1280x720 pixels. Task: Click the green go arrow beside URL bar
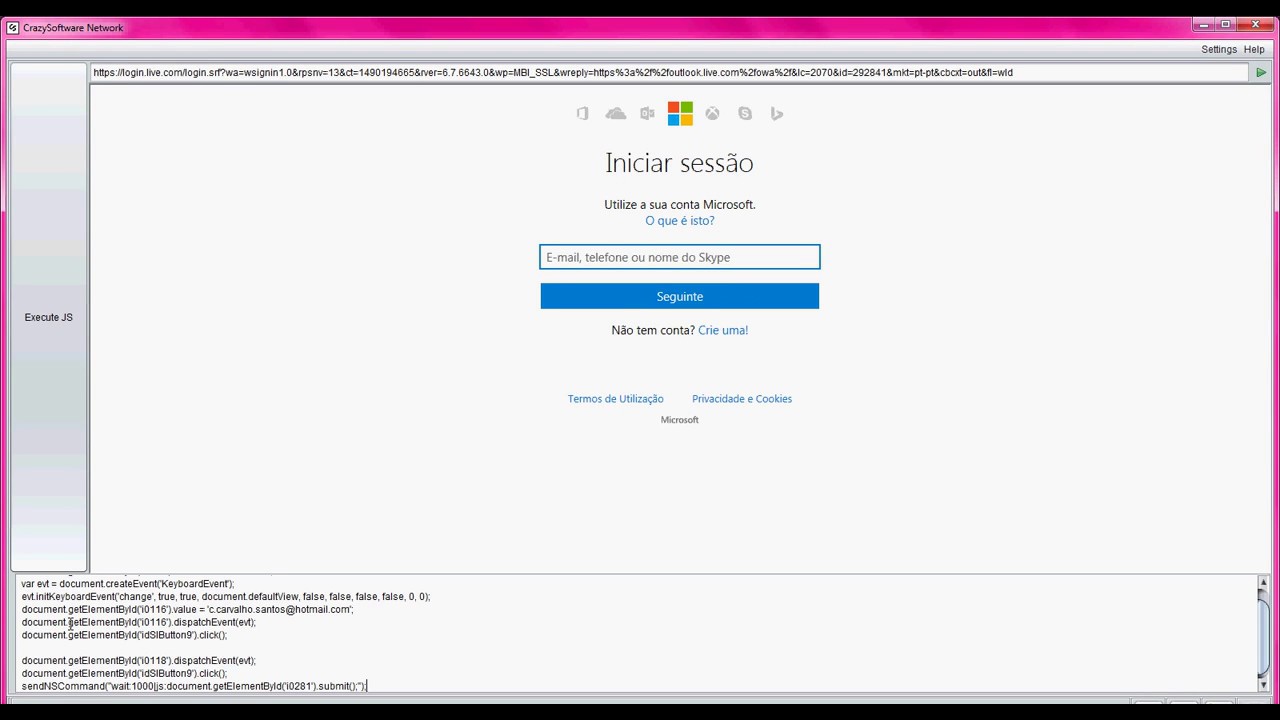tap(1261, 72)
